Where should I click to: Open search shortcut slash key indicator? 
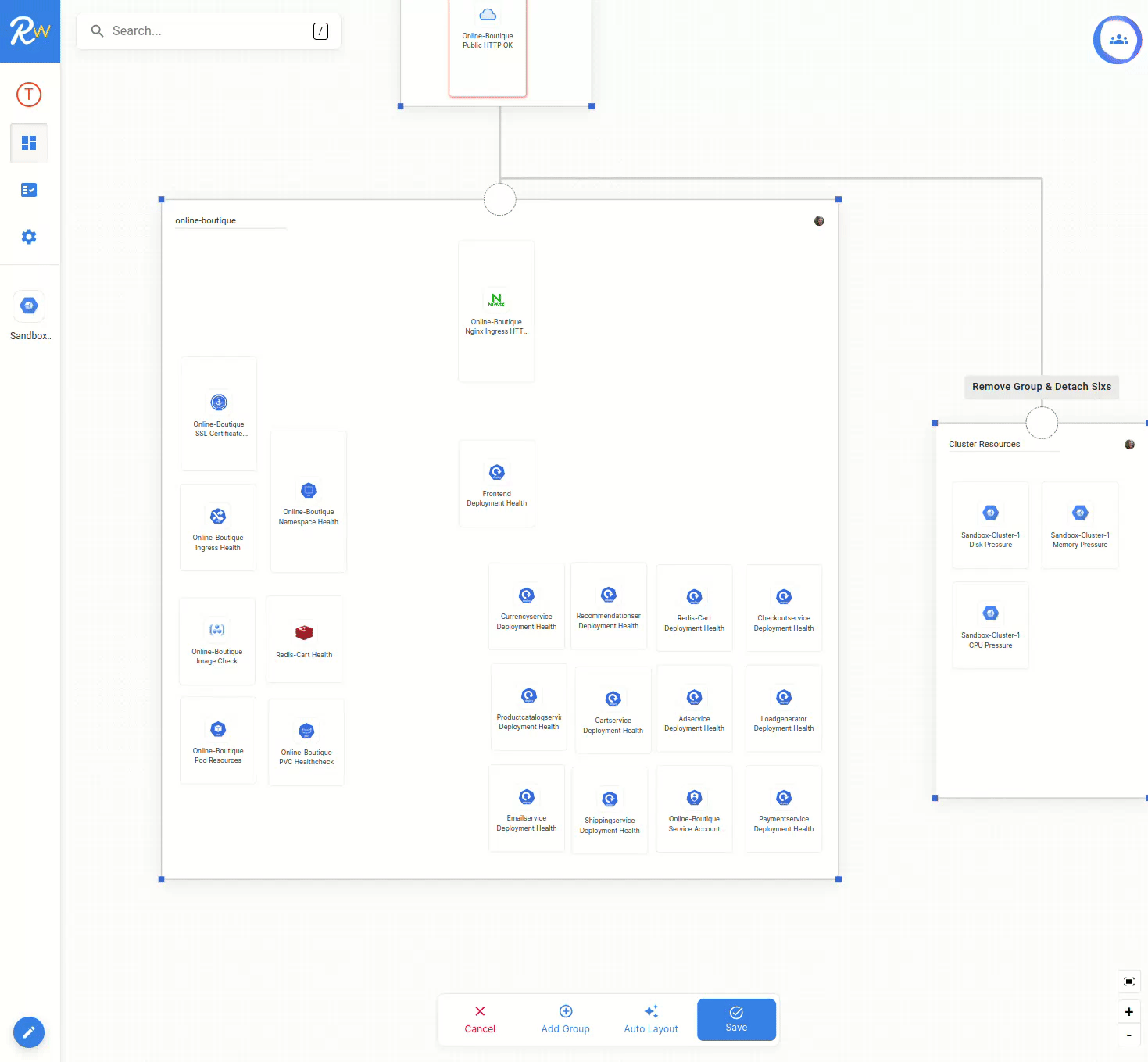(x=320, y=31)
